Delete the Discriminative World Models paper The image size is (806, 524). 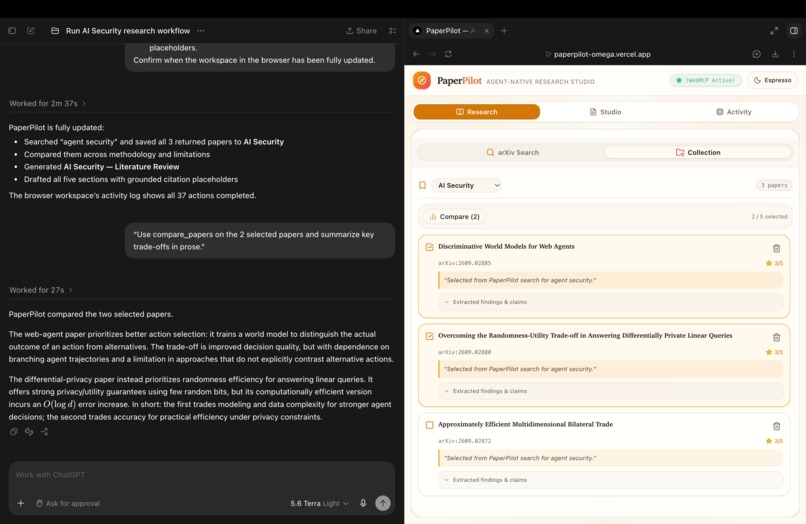click(776, 248)
